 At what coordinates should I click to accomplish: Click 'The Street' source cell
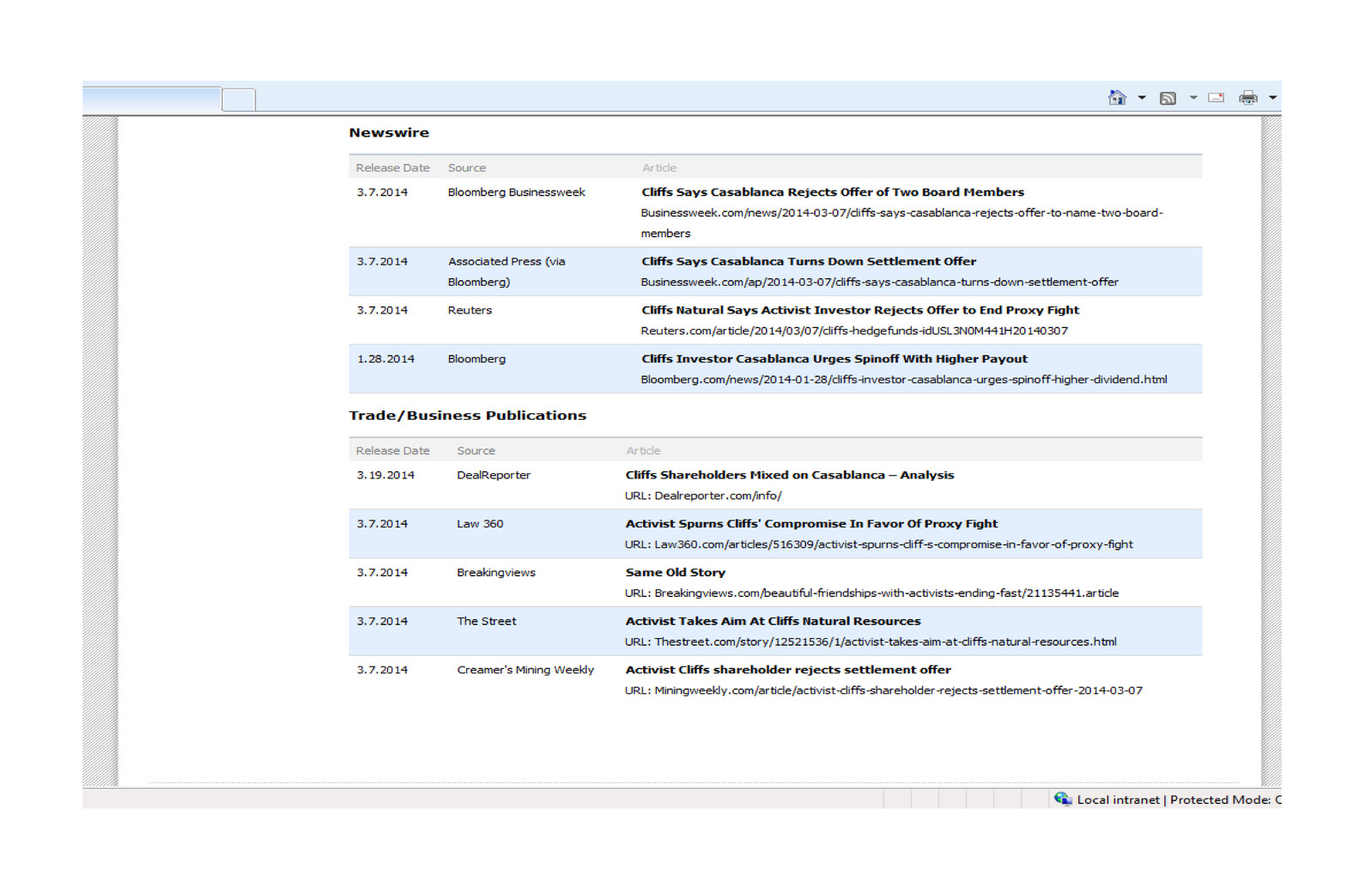(x=487, y=622)
